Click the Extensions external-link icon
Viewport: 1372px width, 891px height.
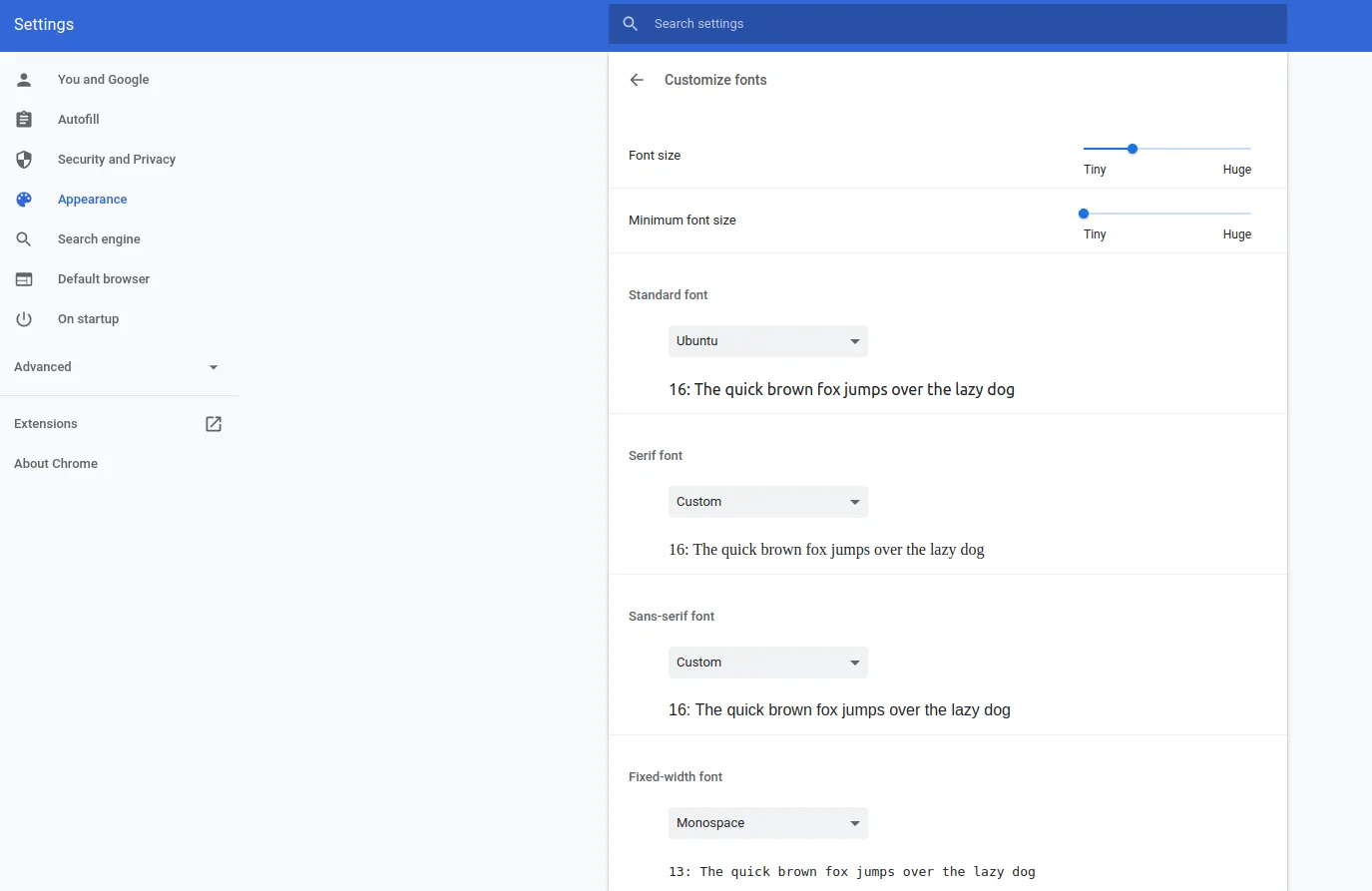coord(214,424)
